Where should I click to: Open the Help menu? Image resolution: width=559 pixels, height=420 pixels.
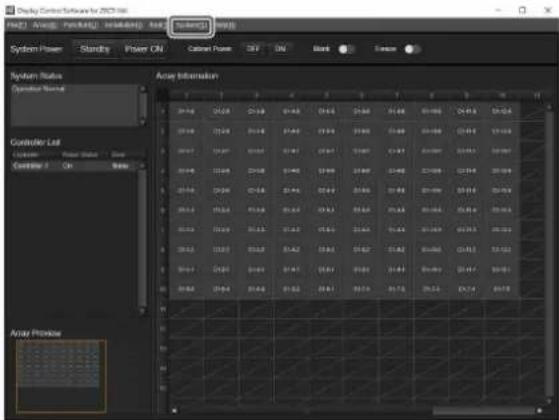(226, 26)
